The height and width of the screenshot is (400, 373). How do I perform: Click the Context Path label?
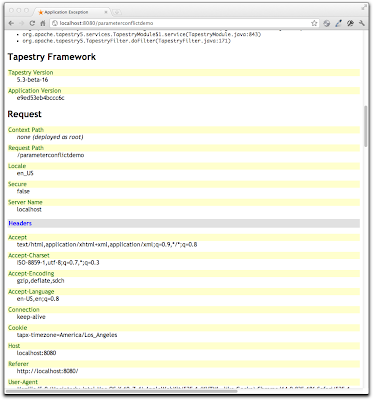point(26,130)
